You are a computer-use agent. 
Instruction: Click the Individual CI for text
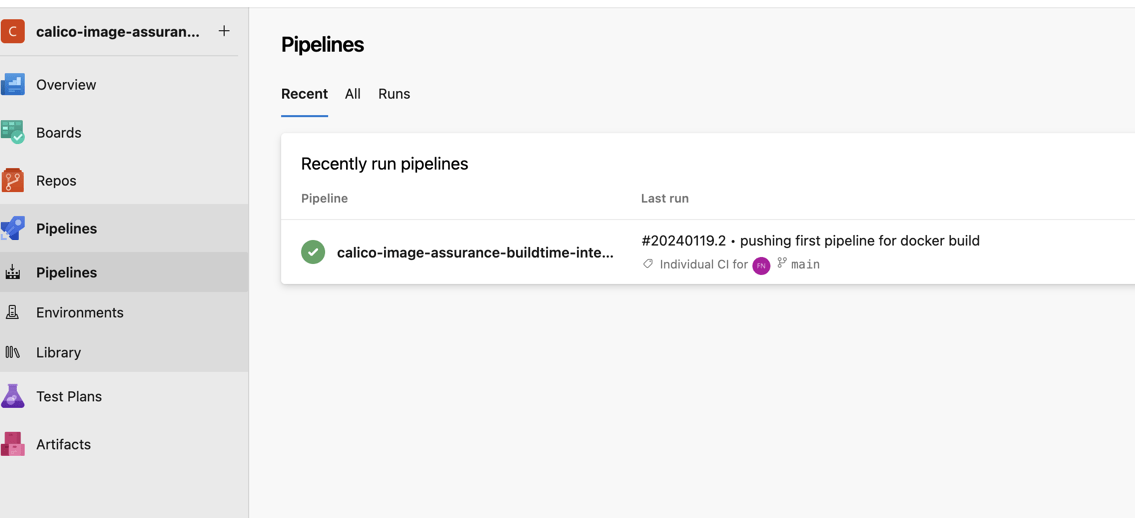tap(704, 264)
